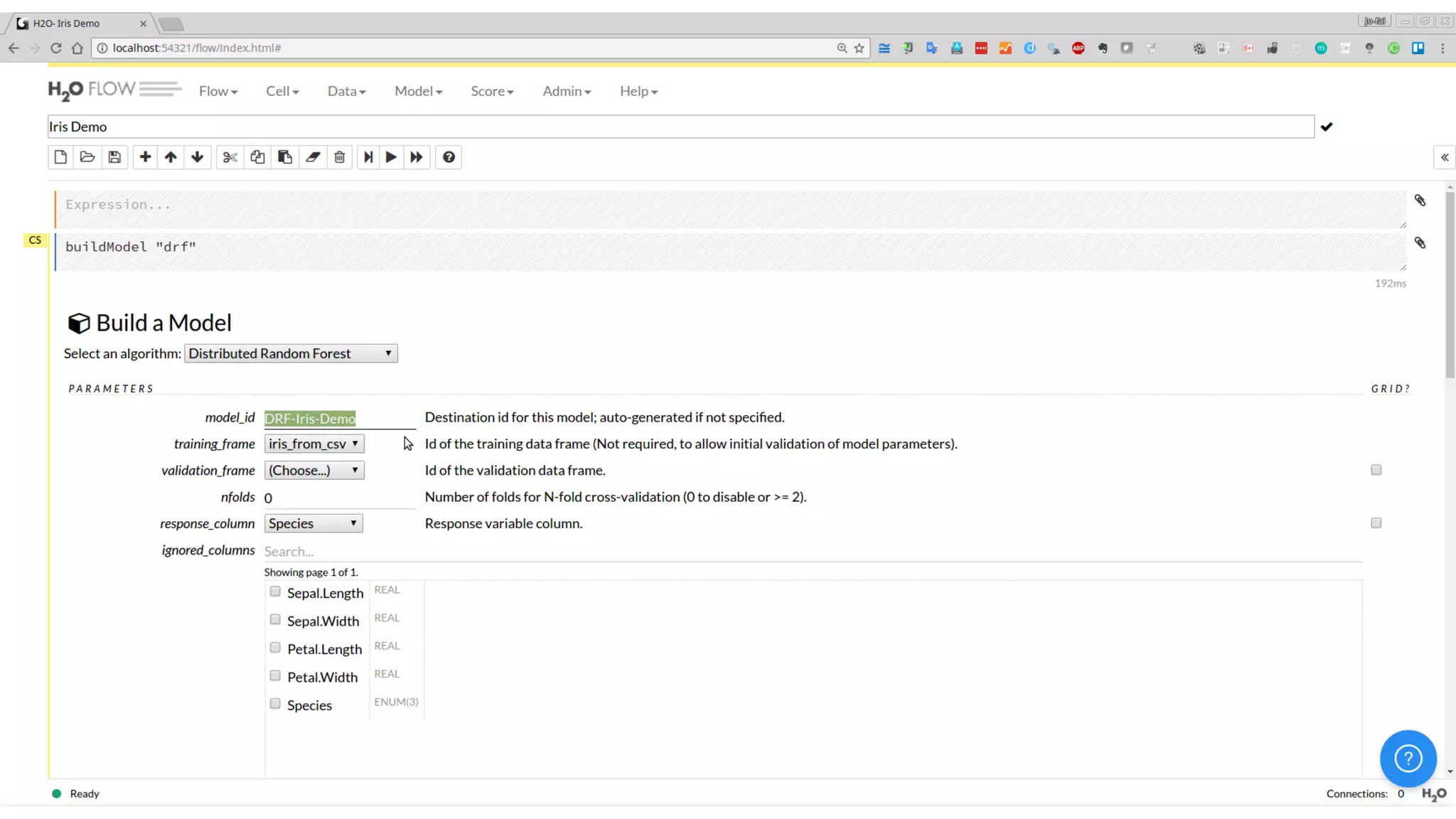The height and width of the screenshot is (819, 1456).
Task: Click the Open flow folder icon
Action: tap(87, 157)
